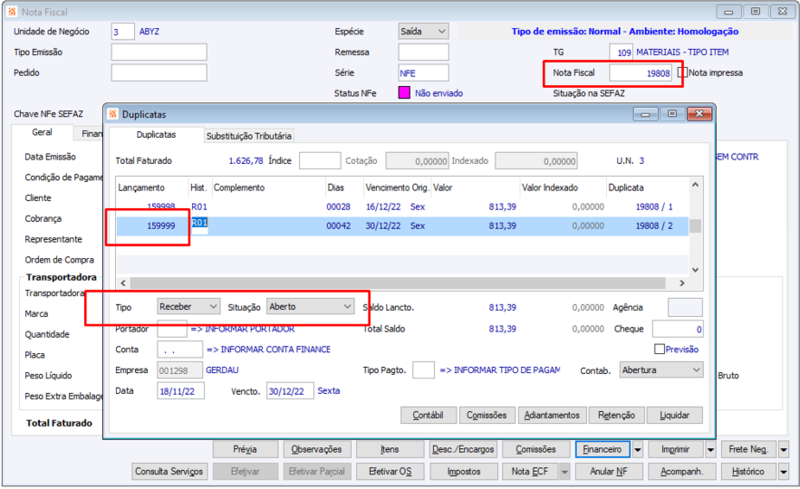Image resolution: width=800 pixels, height=489 pixels.
Task: Click the TG field showing 109
Action: [x=621, y=52]
